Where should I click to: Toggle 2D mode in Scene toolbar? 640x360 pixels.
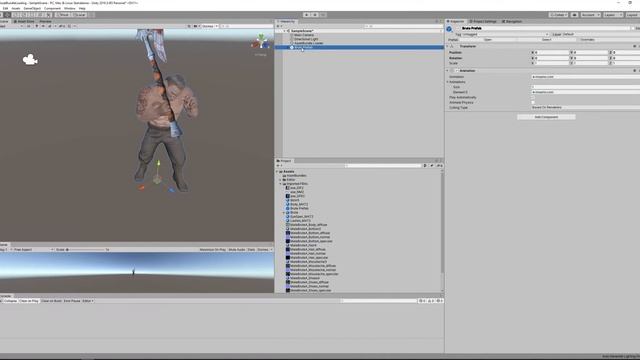29,26
